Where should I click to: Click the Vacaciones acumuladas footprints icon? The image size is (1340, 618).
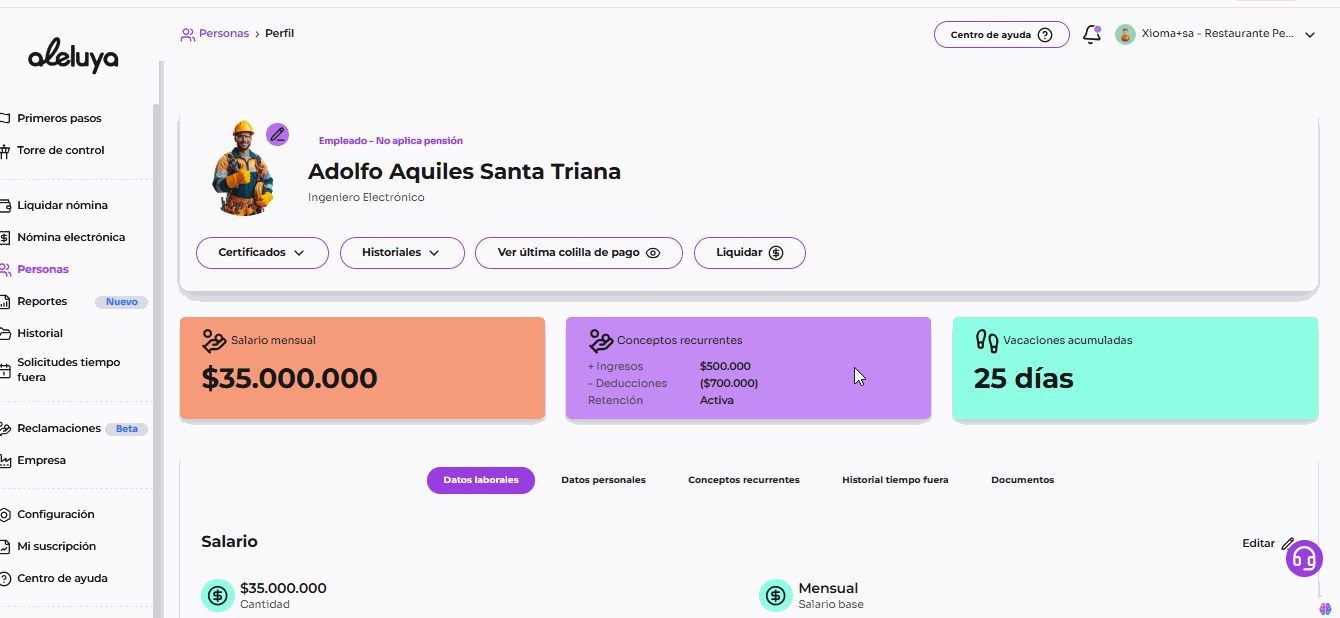(987, 340)
